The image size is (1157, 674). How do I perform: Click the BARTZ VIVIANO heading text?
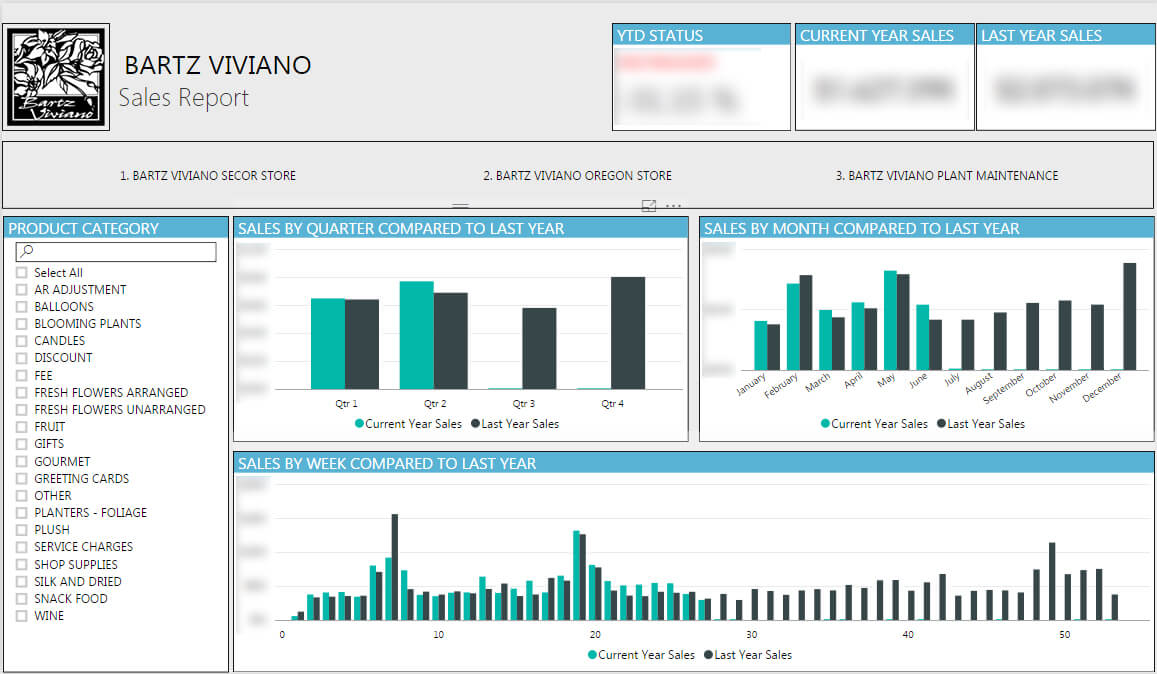218,65
